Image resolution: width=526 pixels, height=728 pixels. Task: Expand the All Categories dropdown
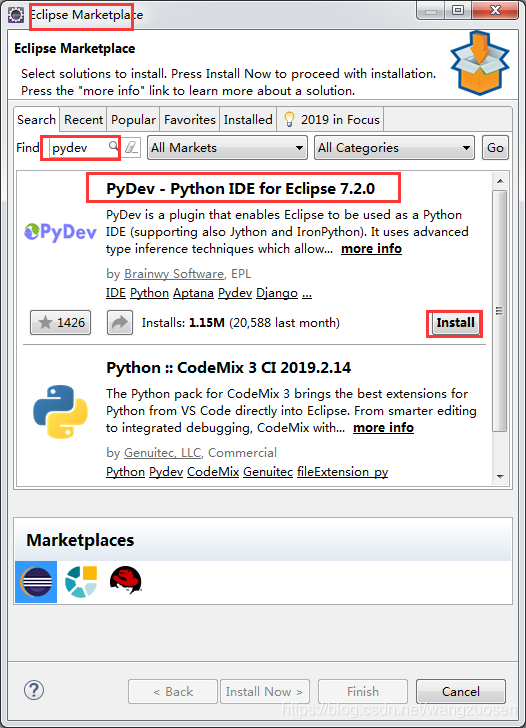(395, 148)
